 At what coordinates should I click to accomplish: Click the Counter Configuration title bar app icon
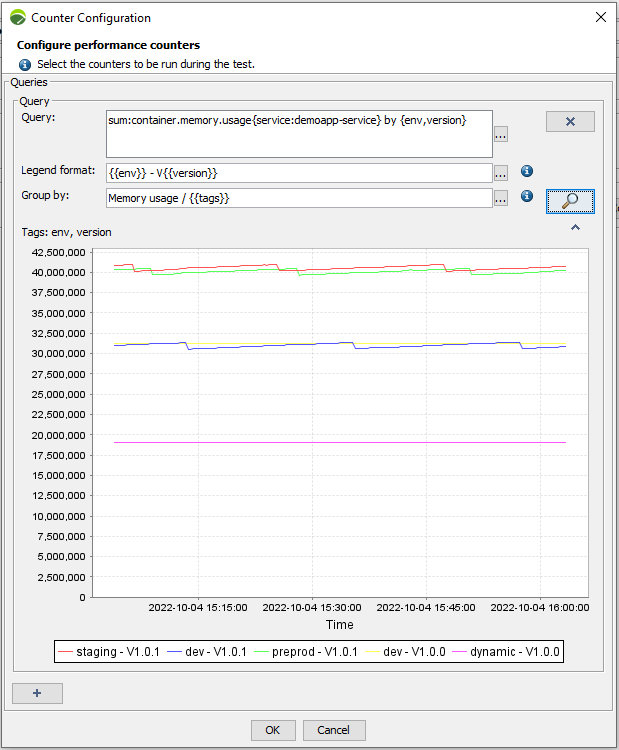pos(17,17)
